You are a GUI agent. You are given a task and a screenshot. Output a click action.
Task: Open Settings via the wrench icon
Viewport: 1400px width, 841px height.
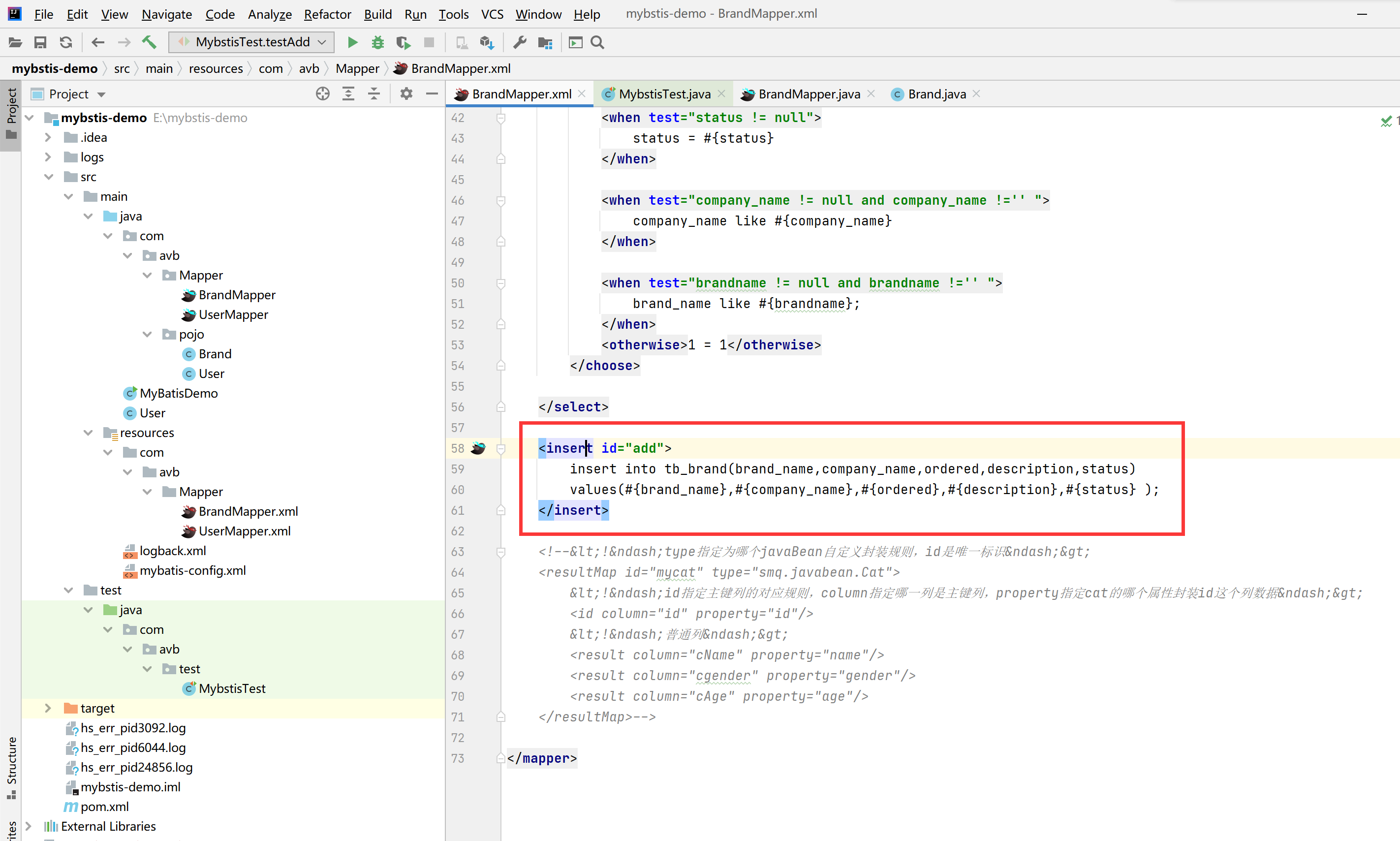tap(520, 42)
